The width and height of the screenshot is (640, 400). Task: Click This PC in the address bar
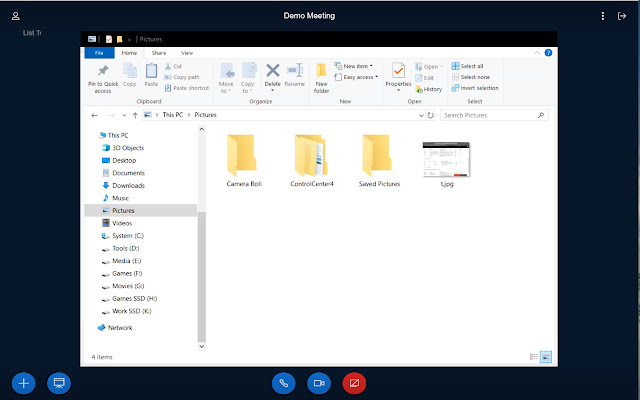pyautogui.click(x=173, y=115)
